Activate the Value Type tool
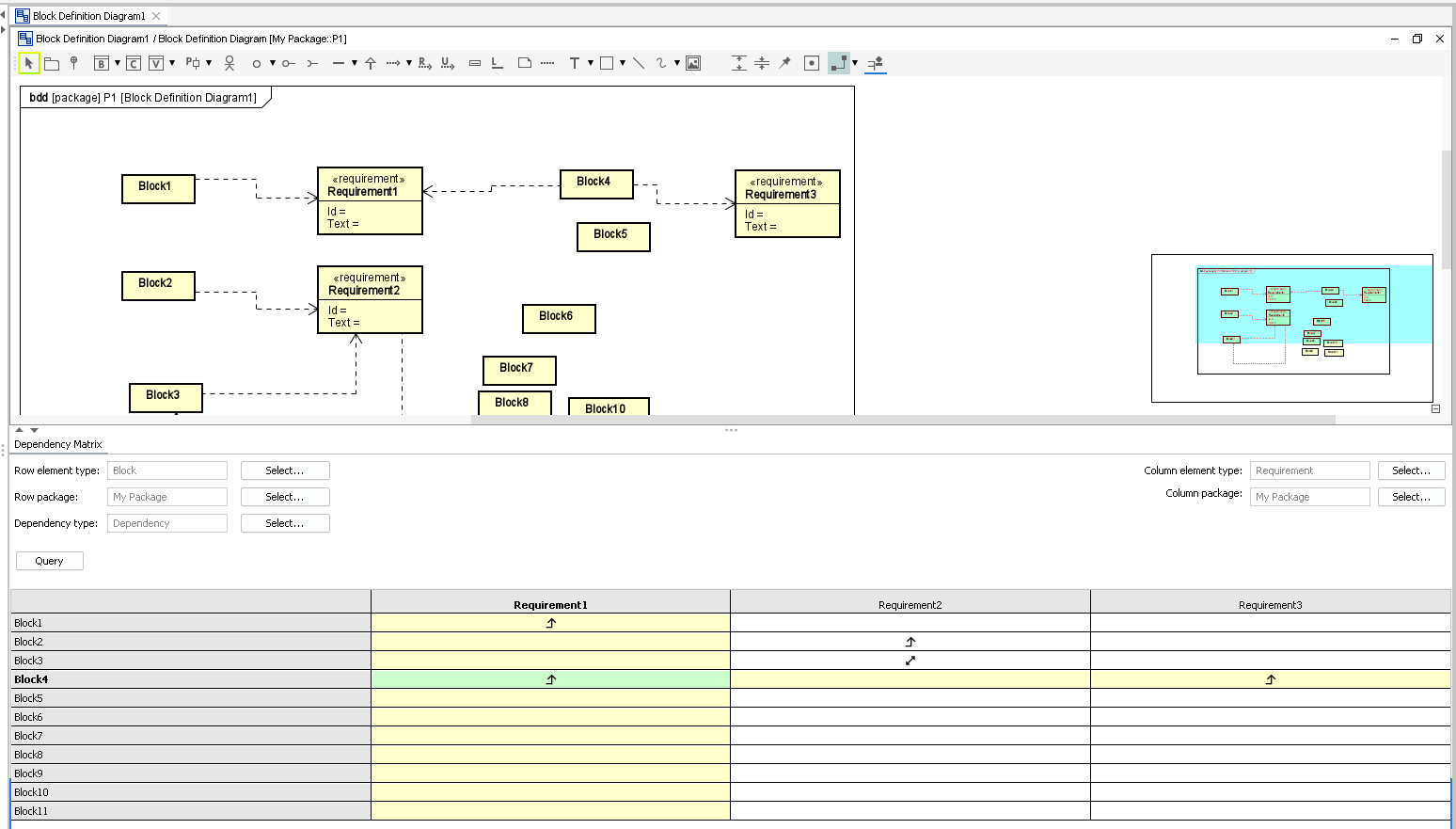The image size is (1456, 829). tap(156, 63)
